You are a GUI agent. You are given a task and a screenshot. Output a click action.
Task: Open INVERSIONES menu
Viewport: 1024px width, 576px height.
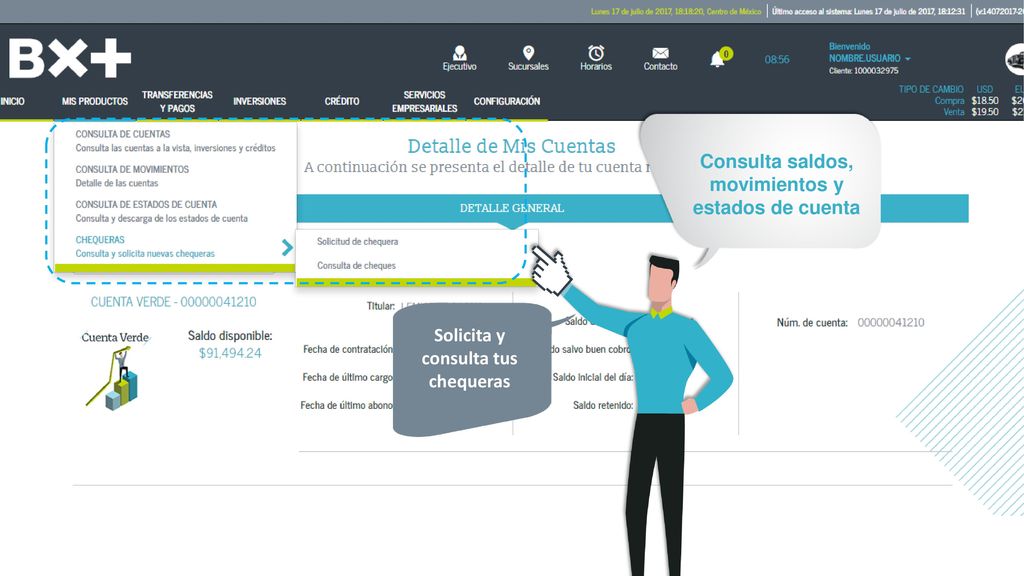pos(259,101)
